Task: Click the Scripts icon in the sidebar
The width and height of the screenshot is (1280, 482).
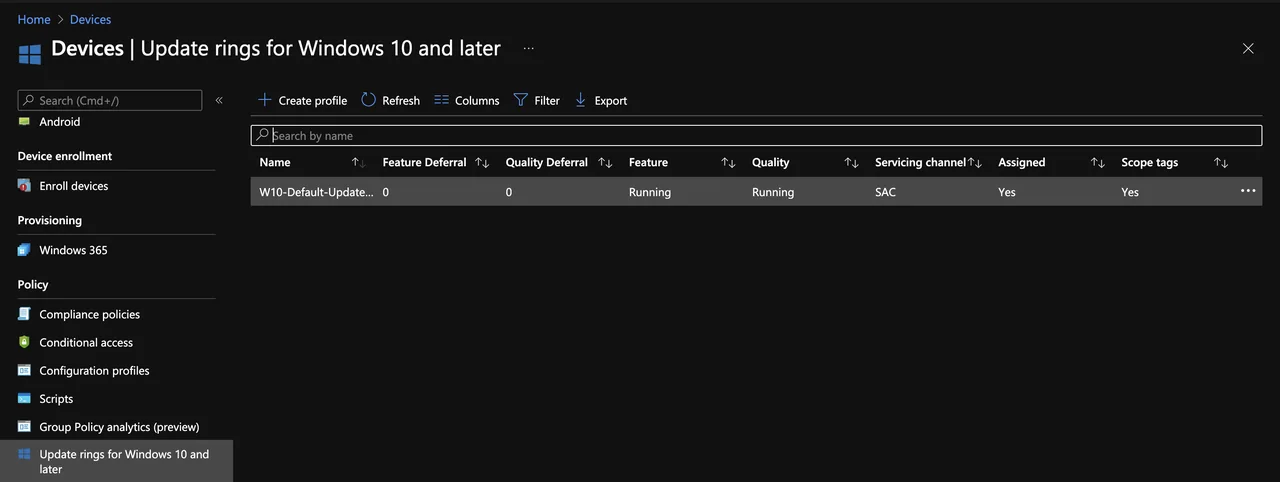Action: pos(24,398)
